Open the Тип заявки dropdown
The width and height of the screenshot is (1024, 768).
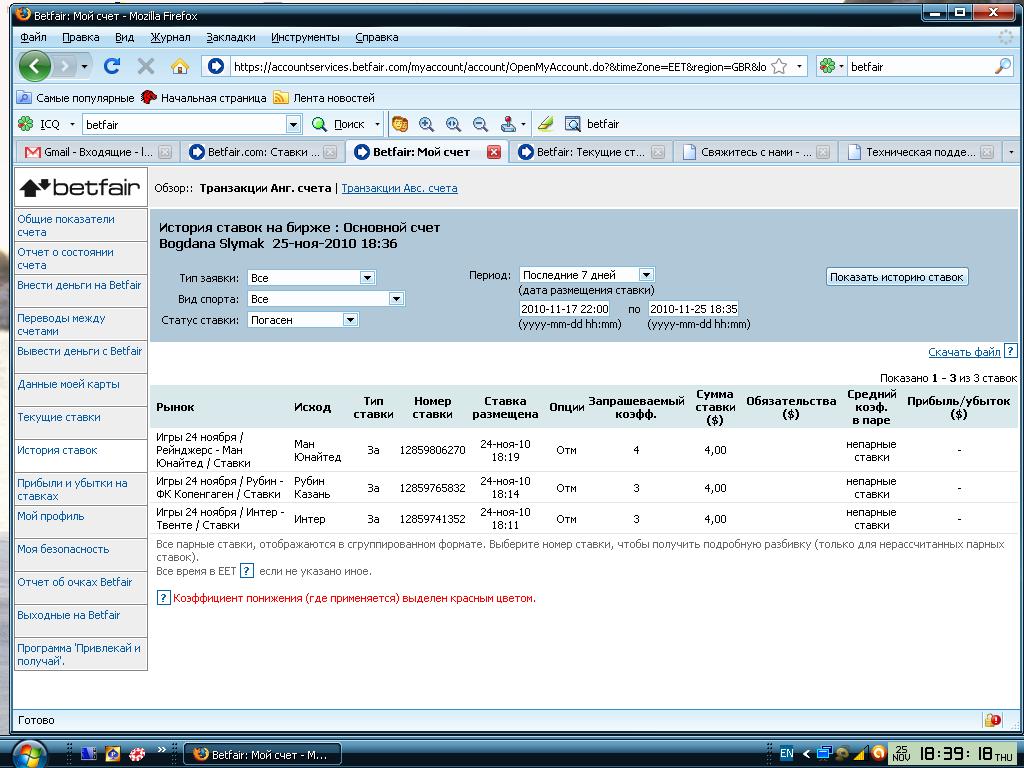pos(367,278)
